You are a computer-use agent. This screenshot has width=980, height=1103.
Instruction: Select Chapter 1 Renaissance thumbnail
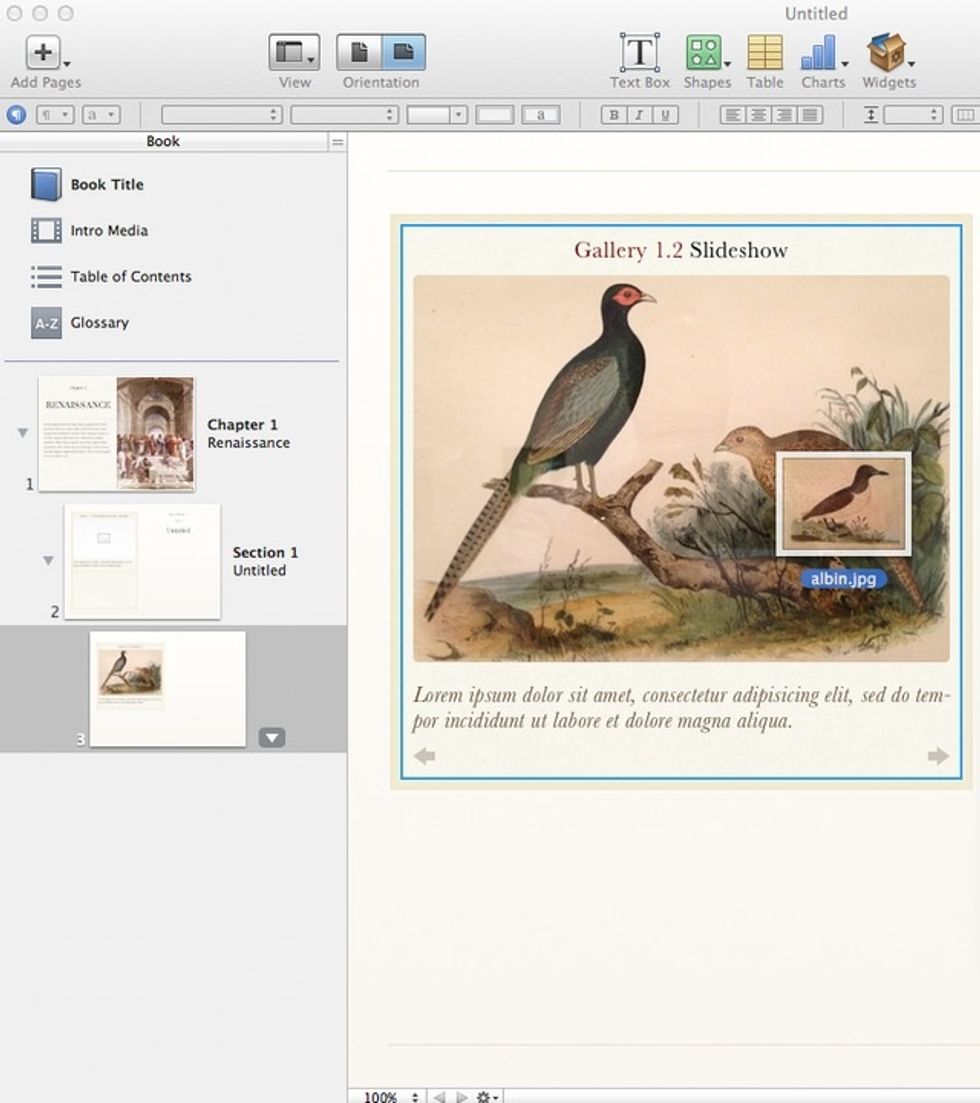tap(117, 433)
